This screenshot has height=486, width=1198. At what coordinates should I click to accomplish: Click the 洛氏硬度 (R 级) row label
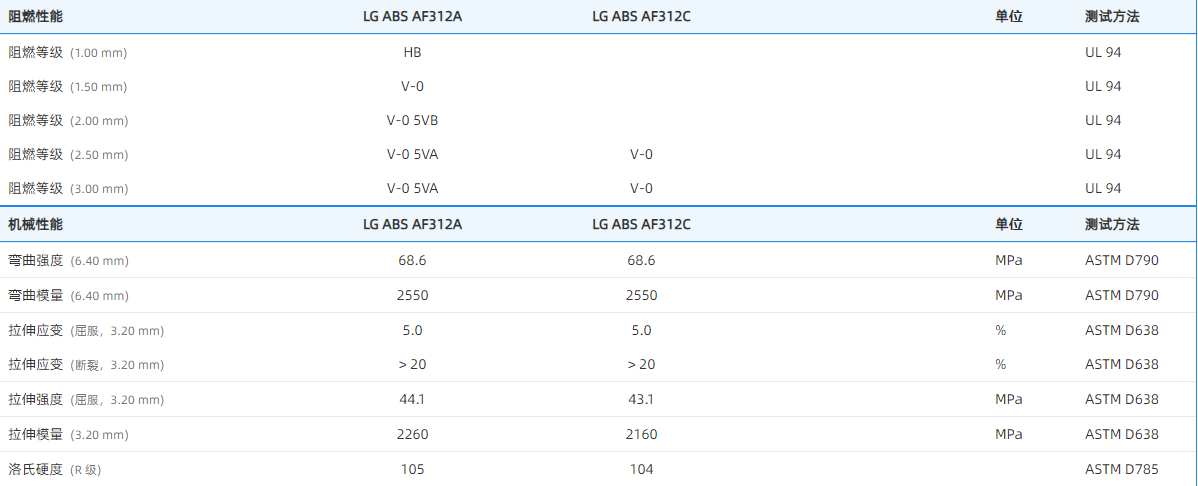(56, 469)
